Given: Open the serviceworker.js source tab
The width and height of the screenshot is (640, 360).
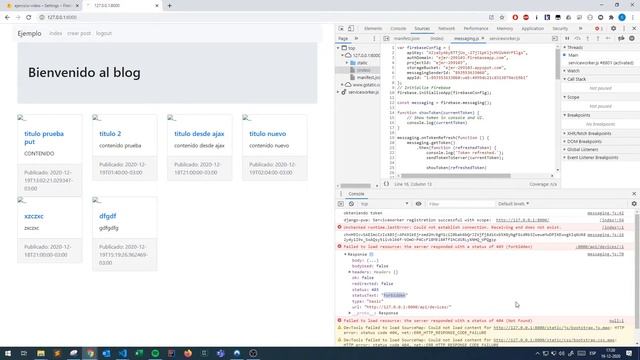Looking at the screenshot, I should tap(504, 38).
